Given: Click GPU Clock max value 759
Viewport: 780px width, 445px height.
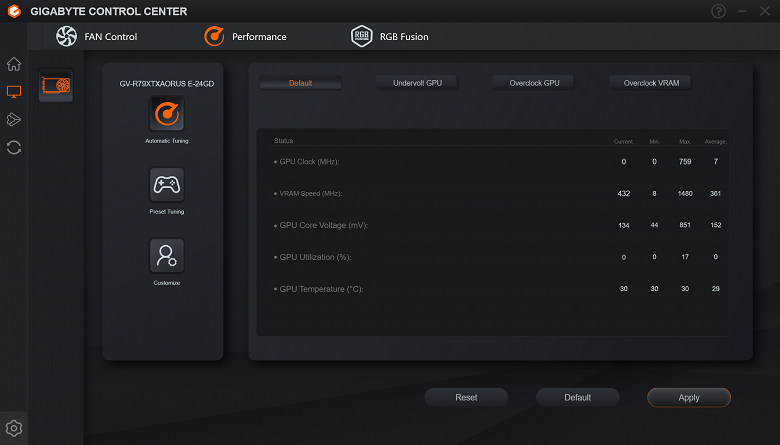Looking at the screenshot, I should click(x=685, y=162).
